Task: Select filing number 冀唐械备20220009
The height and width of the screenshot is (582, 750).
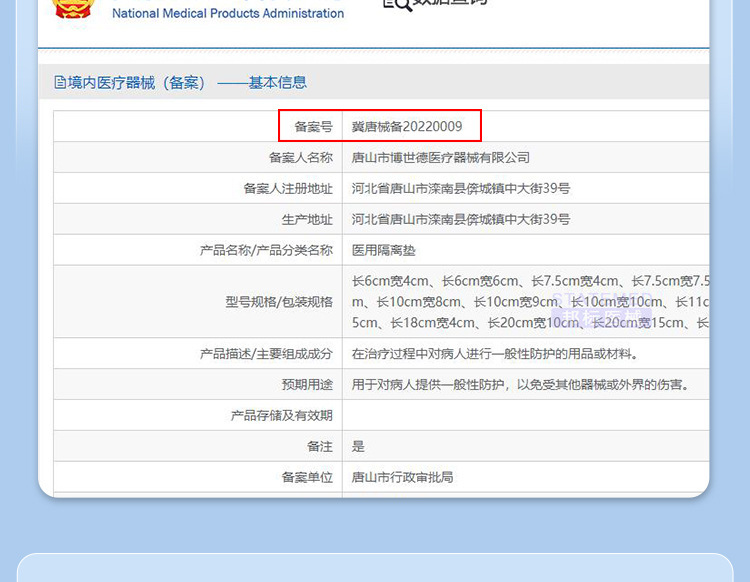Action: pos(407,126)
